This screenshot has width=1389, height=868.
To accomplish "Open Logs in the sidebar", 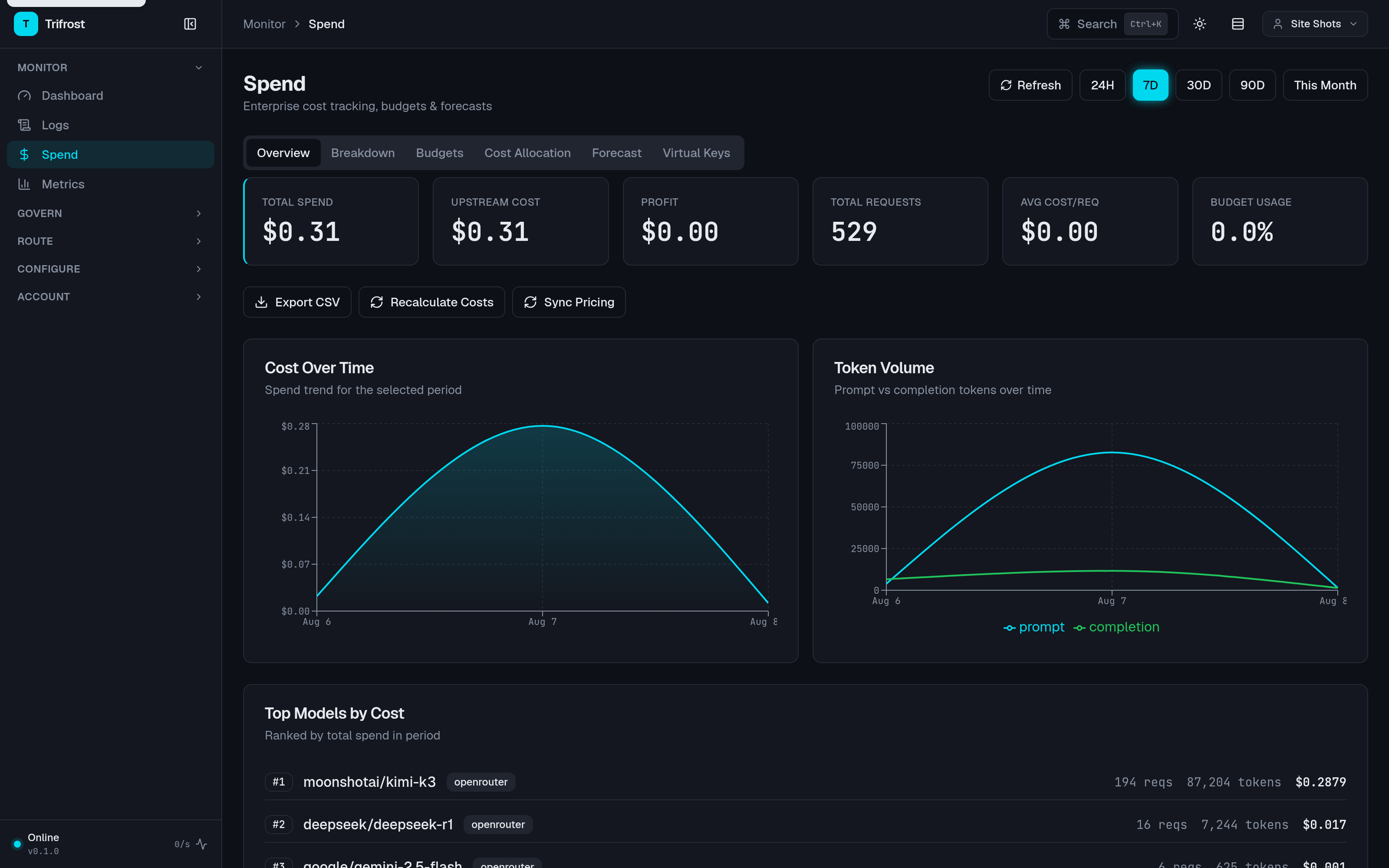I will click(x=110, y=125).
